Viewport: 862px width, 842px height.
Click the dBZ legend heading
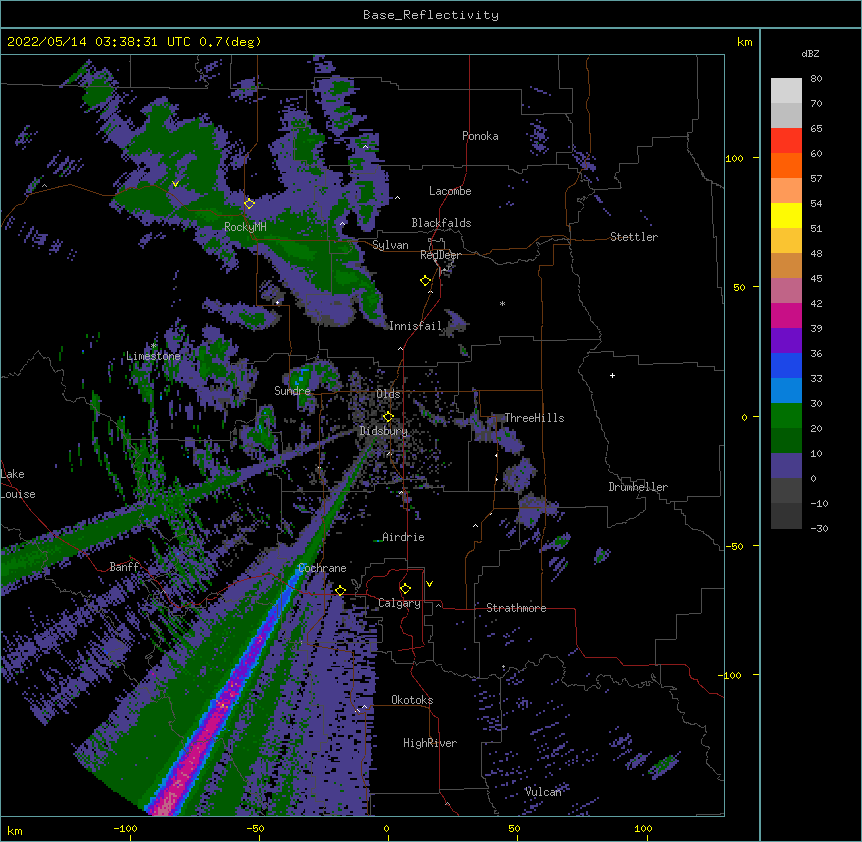(810, 53)
